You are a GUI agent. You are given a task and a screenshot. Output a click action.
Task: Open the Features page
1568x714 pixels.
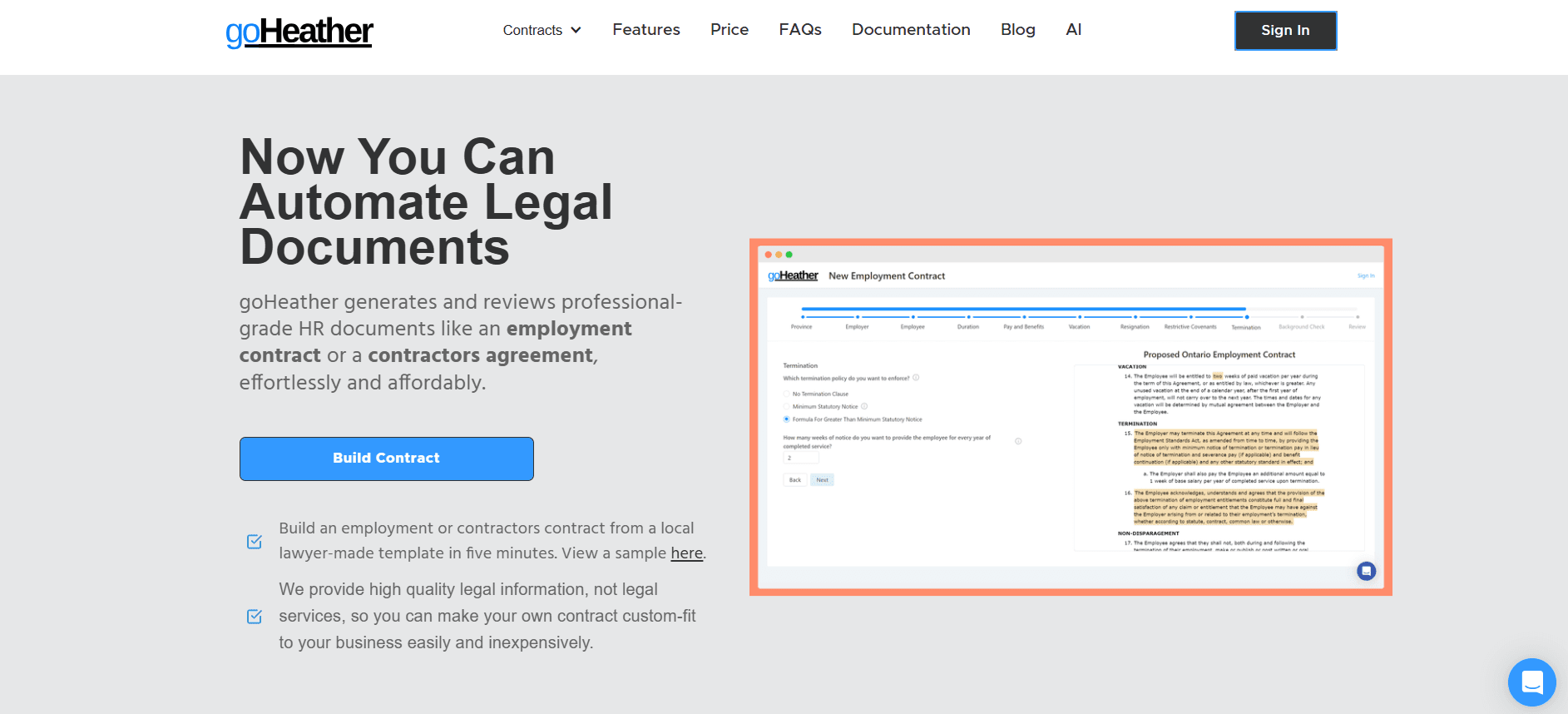[x=646, y=30]
